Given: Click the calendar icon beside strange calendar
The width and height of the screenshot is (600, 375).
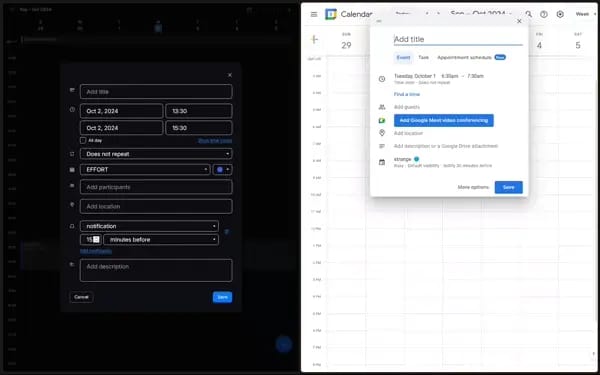Looking at the screenshot, I should (x=382, y=162).
